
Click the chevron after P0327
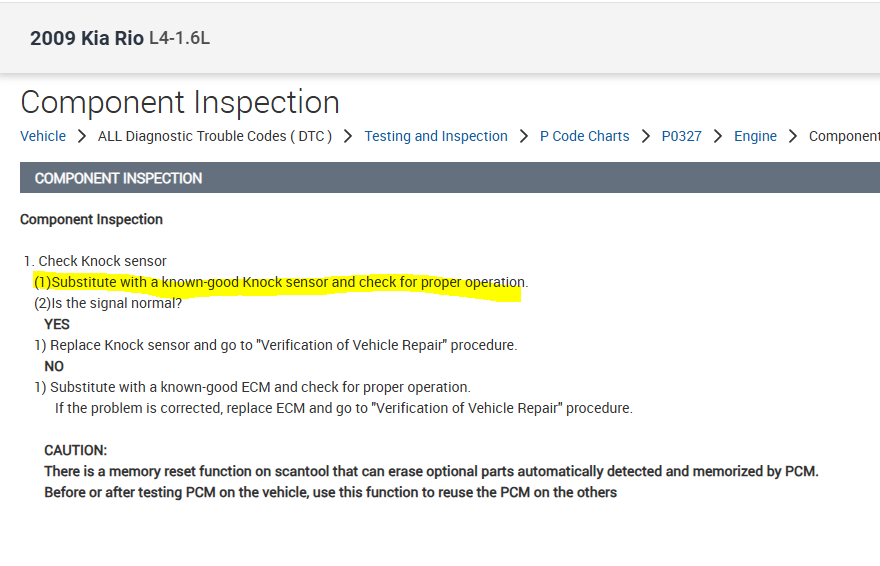[x=718, y=136]
